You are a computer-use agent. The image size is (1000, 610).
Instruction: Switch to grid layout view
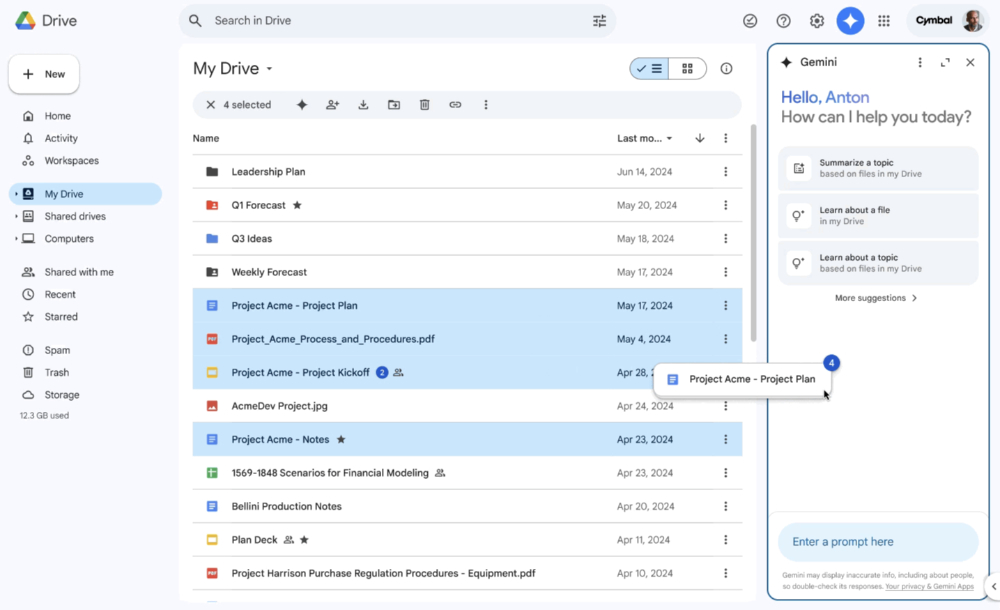point(687,68)
